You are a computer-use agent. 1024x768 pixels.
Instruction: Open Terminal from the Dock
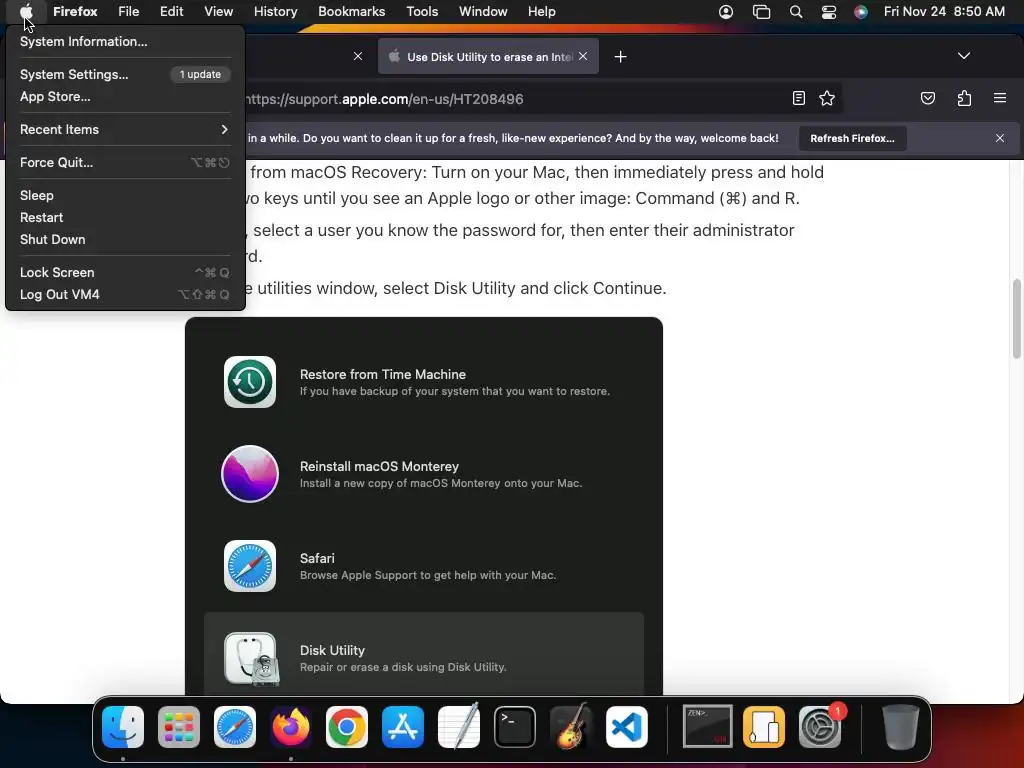[515, 727]
